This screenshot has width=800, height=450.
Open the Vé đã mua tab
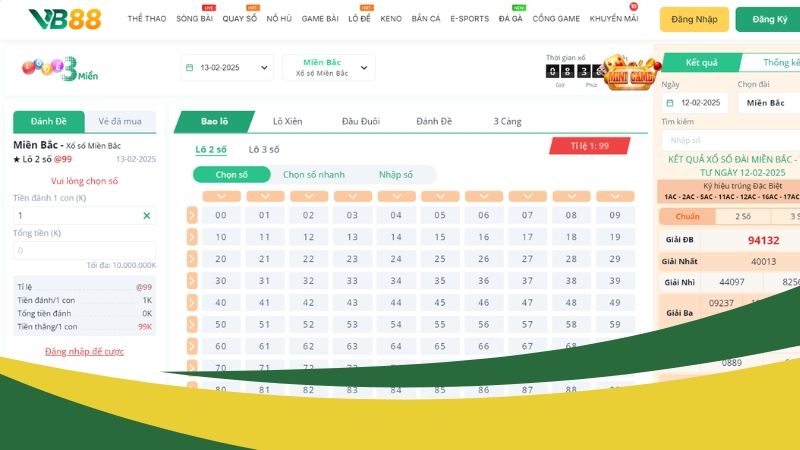(x=120, y=122)
